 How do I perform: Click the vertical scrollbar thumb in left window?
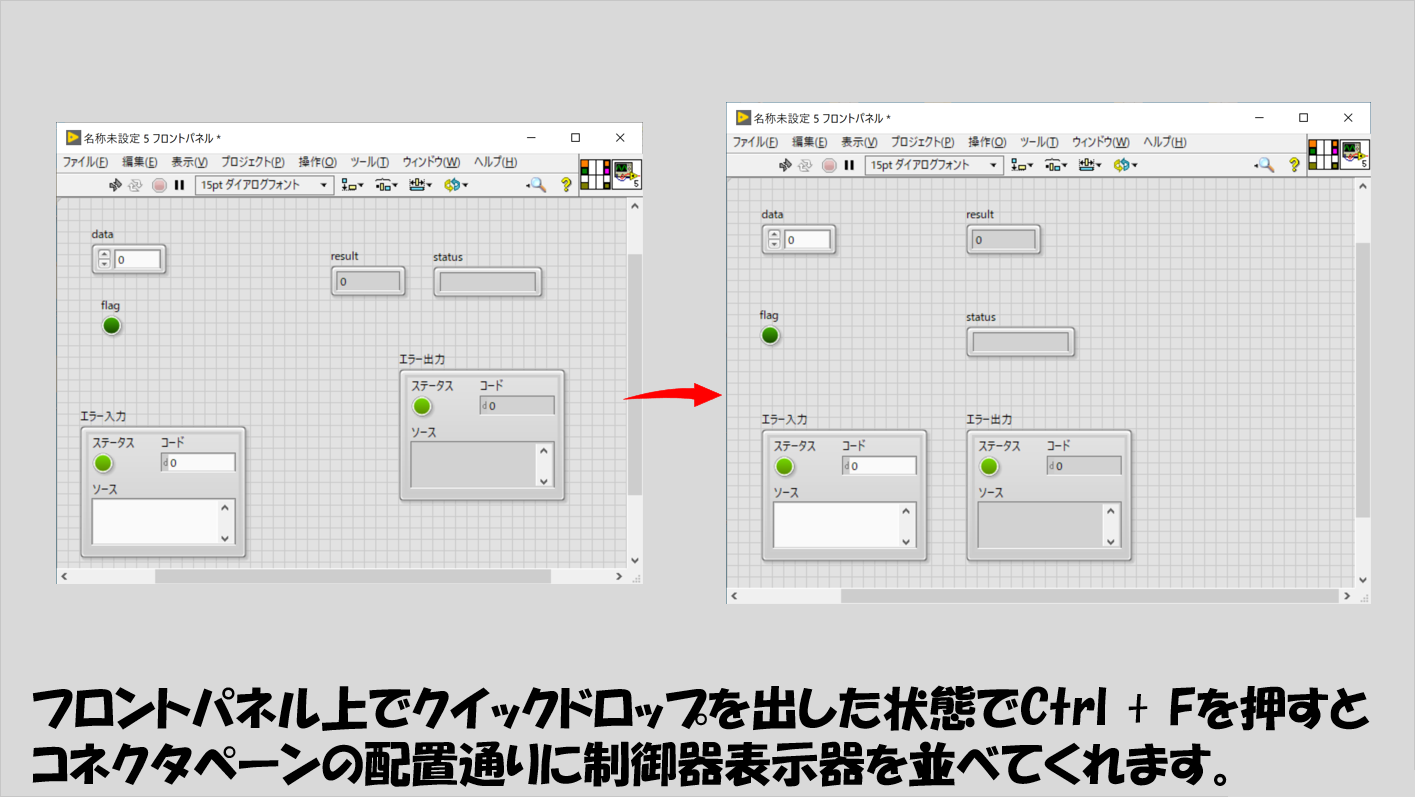tap(634, 374)
